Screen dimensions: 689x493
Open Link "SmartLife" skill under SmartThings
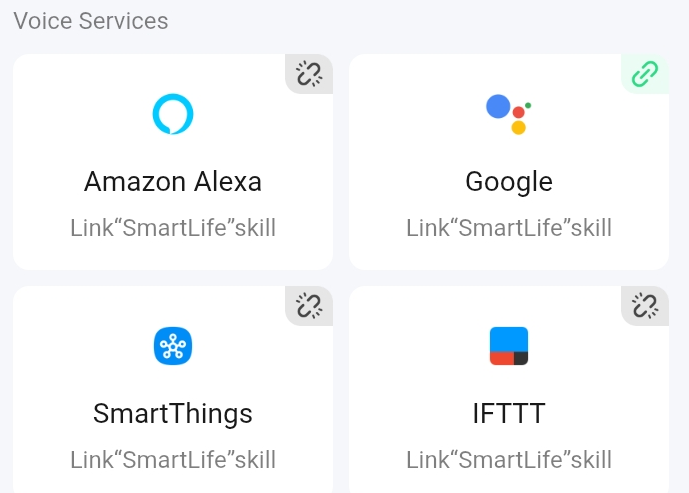tap(173, 460)
